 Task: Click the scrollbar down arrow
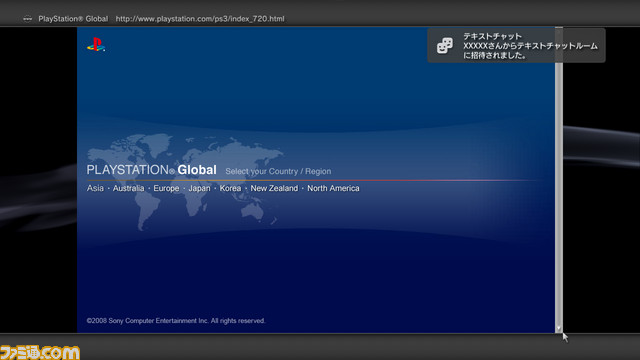[559, 328]
